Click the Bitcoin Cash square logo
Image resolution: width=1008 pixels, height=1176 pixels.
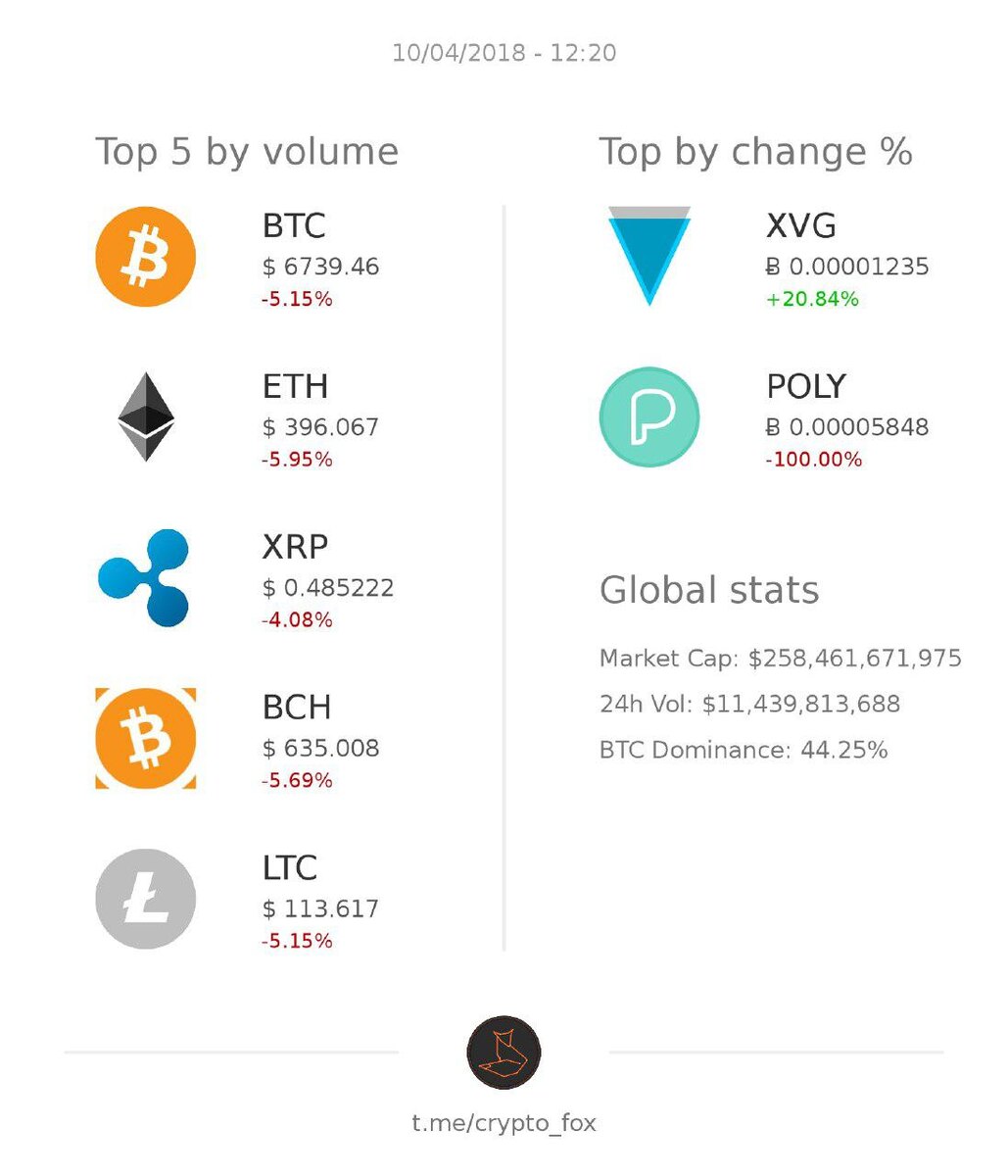pyautogui.click(x=145, y=738)
